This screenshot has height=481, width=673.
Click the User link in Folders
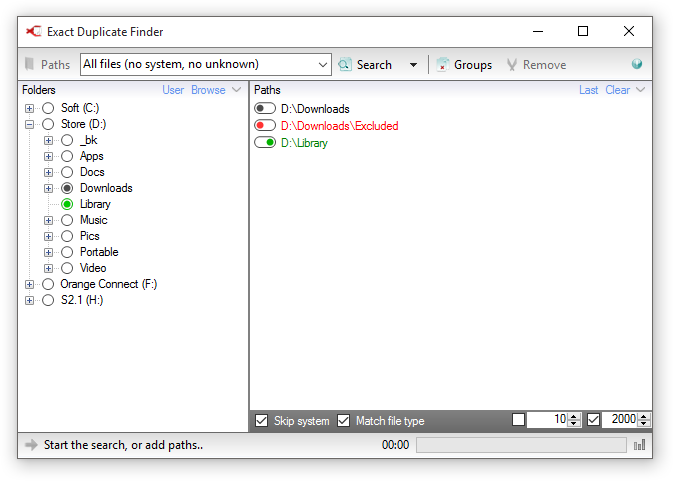(x=173, y=90)
